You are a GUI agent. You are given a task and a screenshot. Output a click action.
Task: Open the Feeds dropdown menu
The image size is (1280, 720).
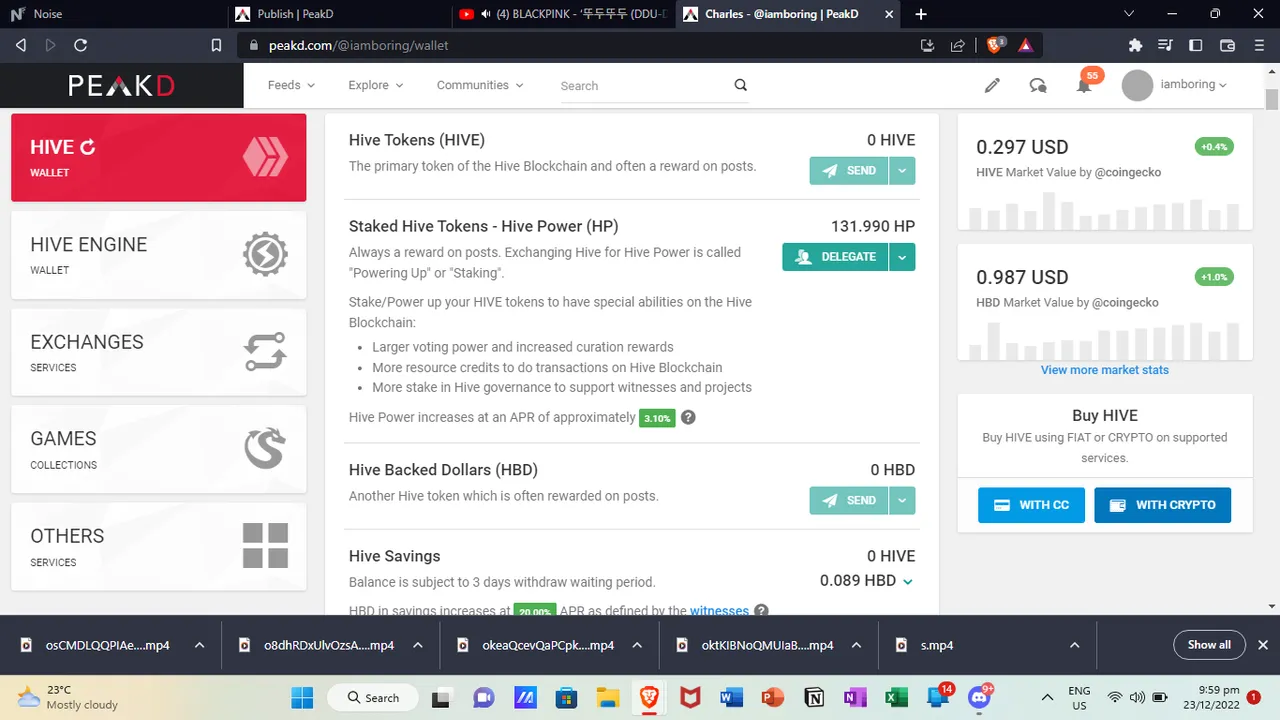(x=291, y=85)
